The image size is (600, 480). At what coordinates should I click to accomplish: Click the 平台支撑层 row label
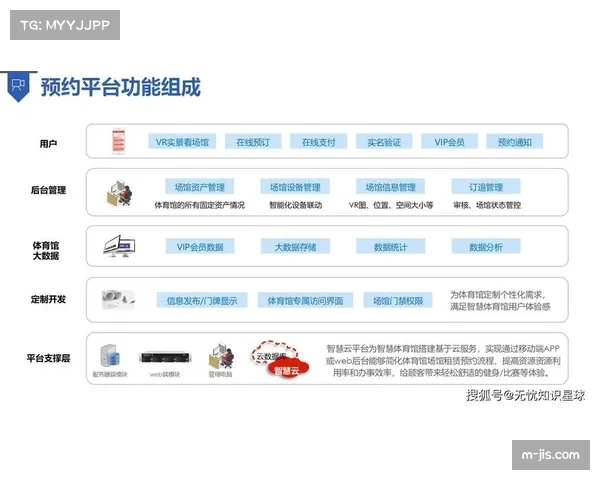click(x=48, y=358)
